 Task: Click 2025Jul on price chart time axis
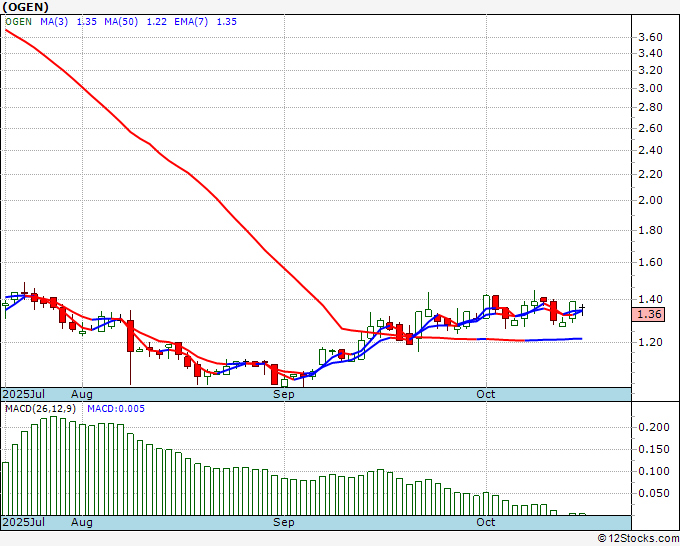pyautogui.click(x=24, y=394)
